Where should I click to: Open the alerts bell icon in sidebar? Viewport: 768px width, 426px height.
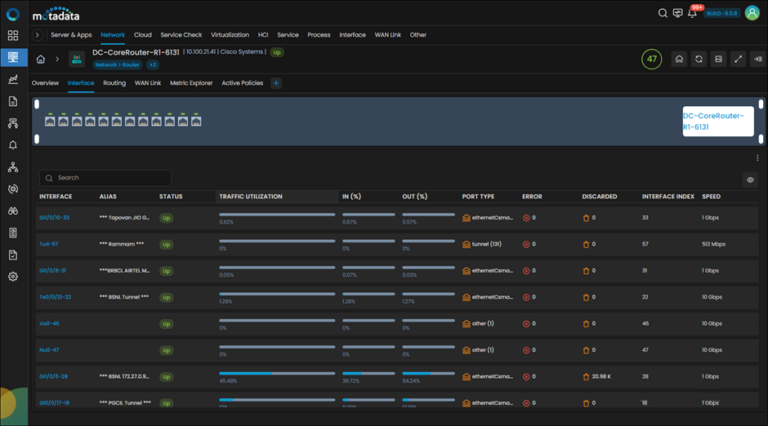click(x=13, y=145)
